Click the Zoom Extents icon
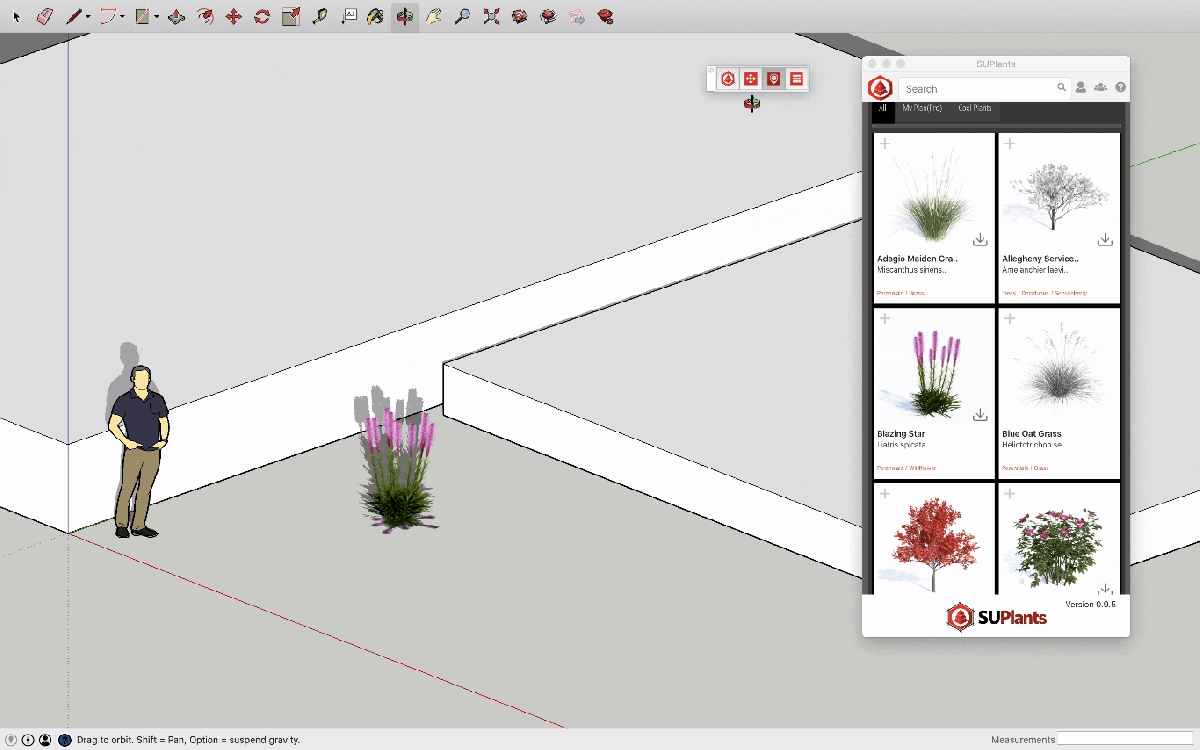 pyautogui.click(x=491, y=16)
